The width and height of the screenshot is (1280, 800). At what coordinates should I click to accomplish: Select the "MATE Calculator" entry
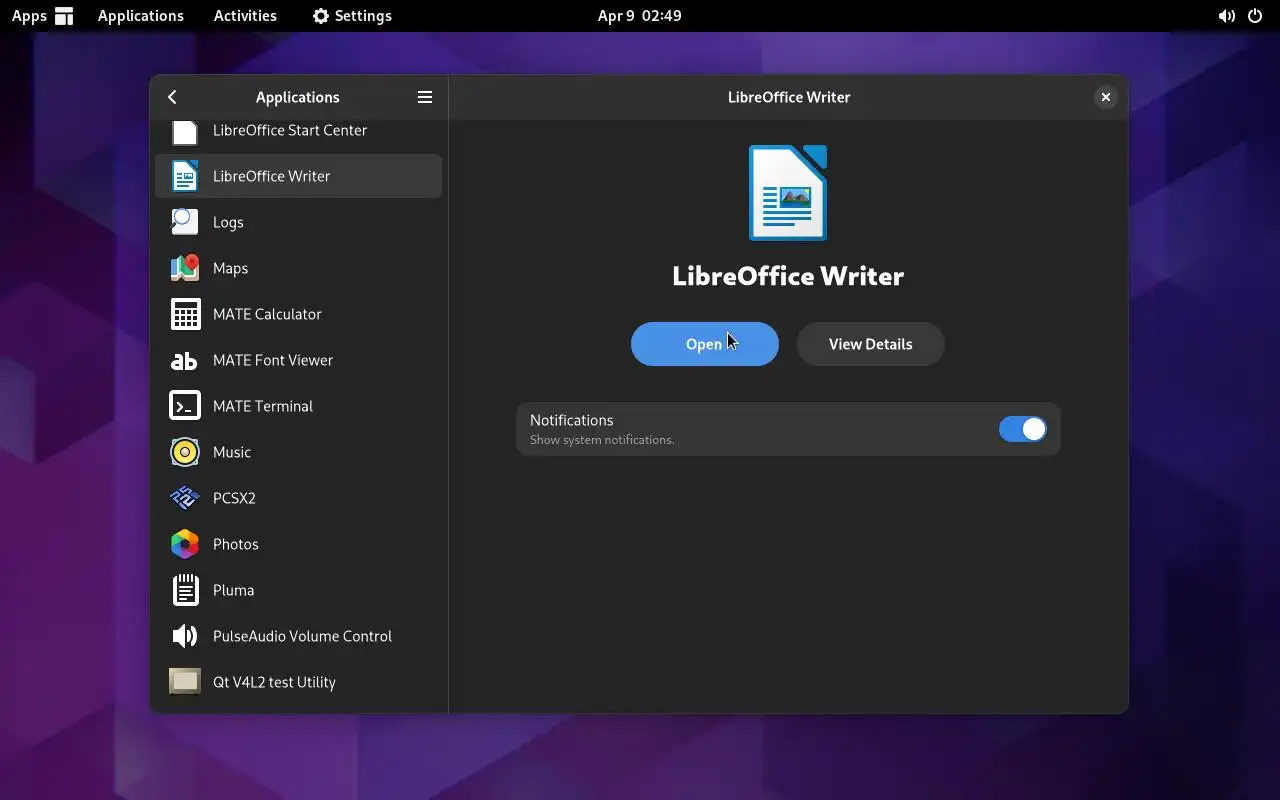[x=298, y=314]
